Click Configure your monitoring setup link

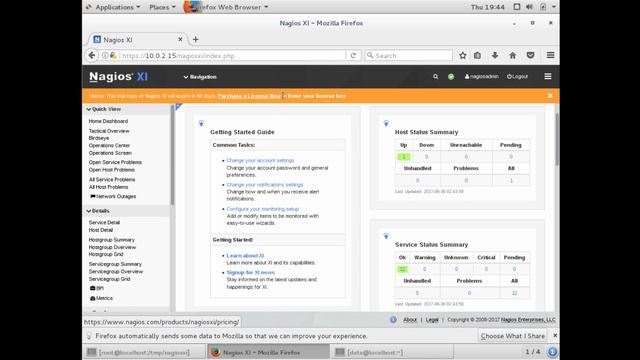263,209
